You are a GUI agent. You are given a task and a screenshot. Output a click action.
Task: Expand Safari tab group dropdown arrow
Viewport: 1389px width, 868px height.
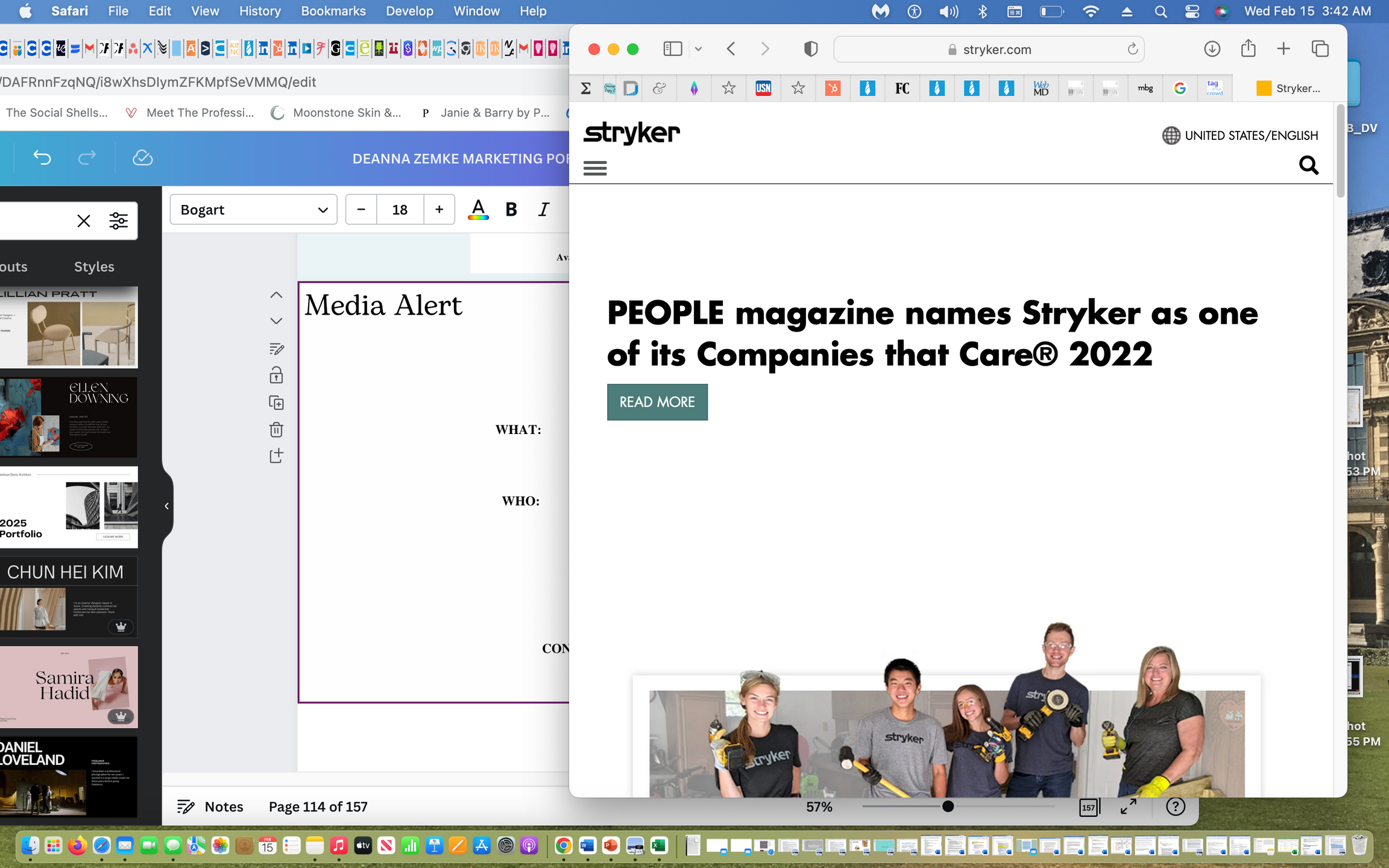point(698,49)
